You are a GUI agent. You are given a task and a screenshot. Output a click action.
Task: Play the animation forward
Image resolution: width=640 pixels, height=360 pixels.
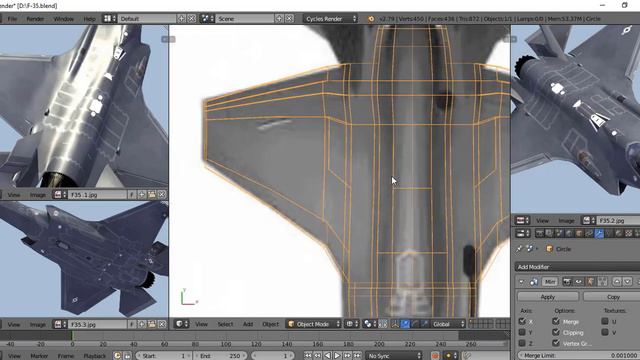337,356
